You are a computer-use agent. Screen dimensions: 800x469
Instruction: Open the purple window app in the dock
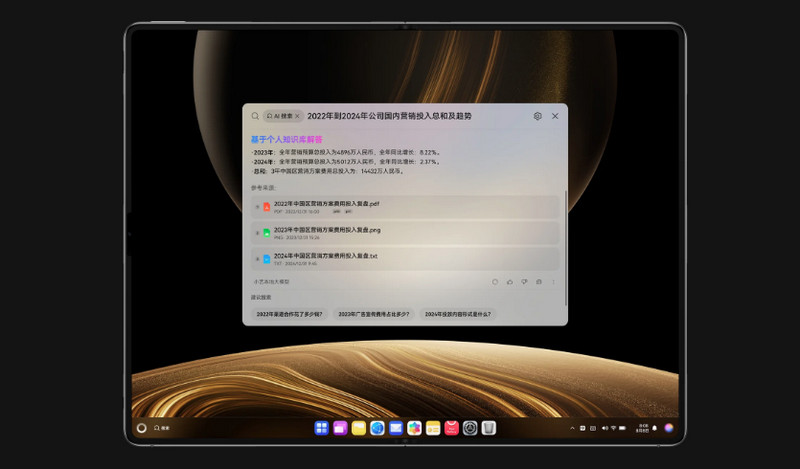(x=340, y=428)
